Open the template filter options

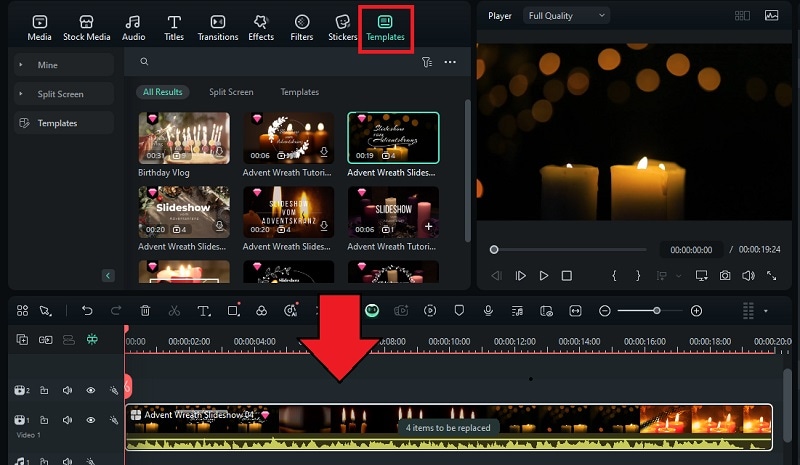[427, 62]
